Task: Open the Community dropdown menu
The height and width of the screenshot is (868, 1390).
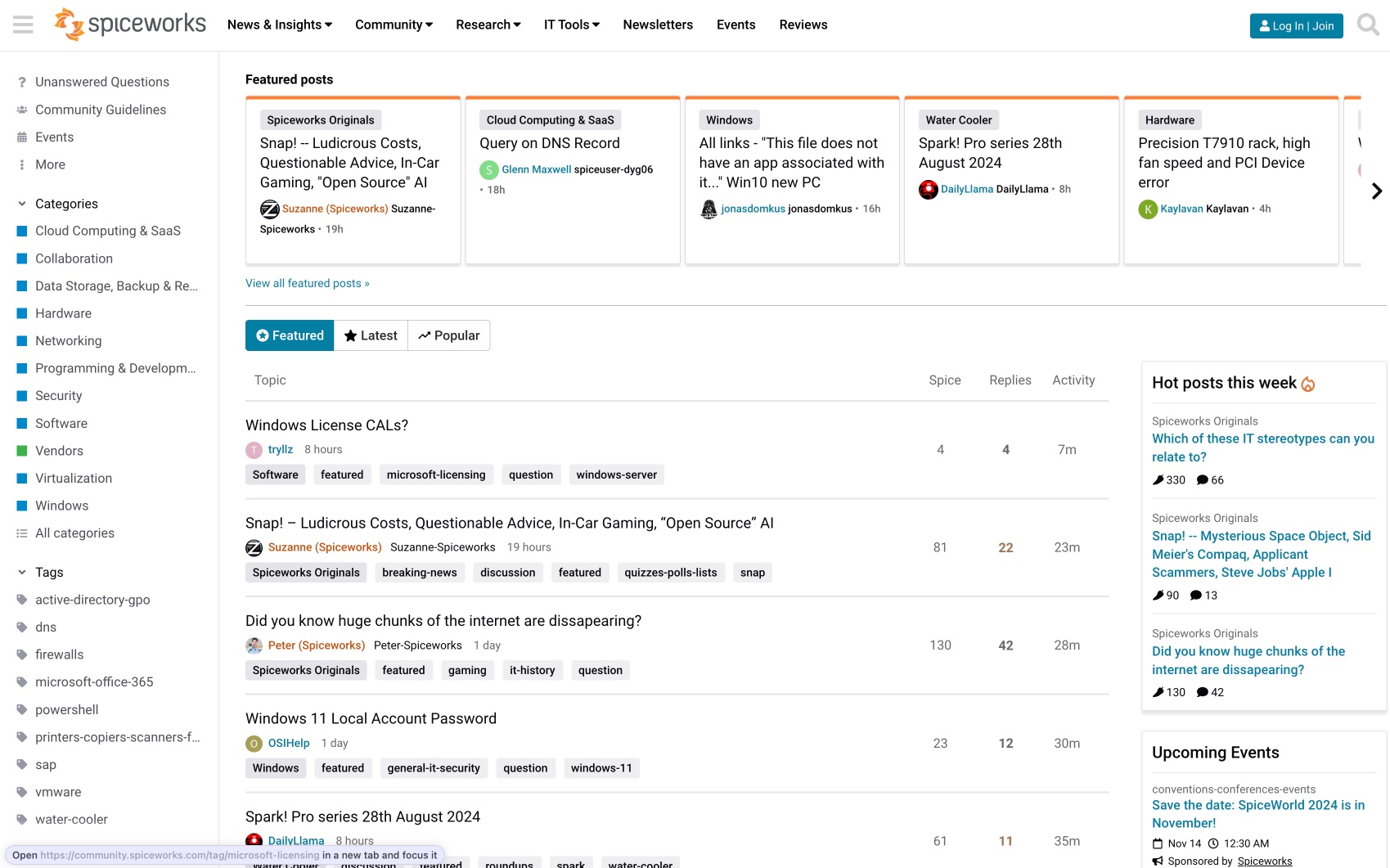Action: point(393,25)
